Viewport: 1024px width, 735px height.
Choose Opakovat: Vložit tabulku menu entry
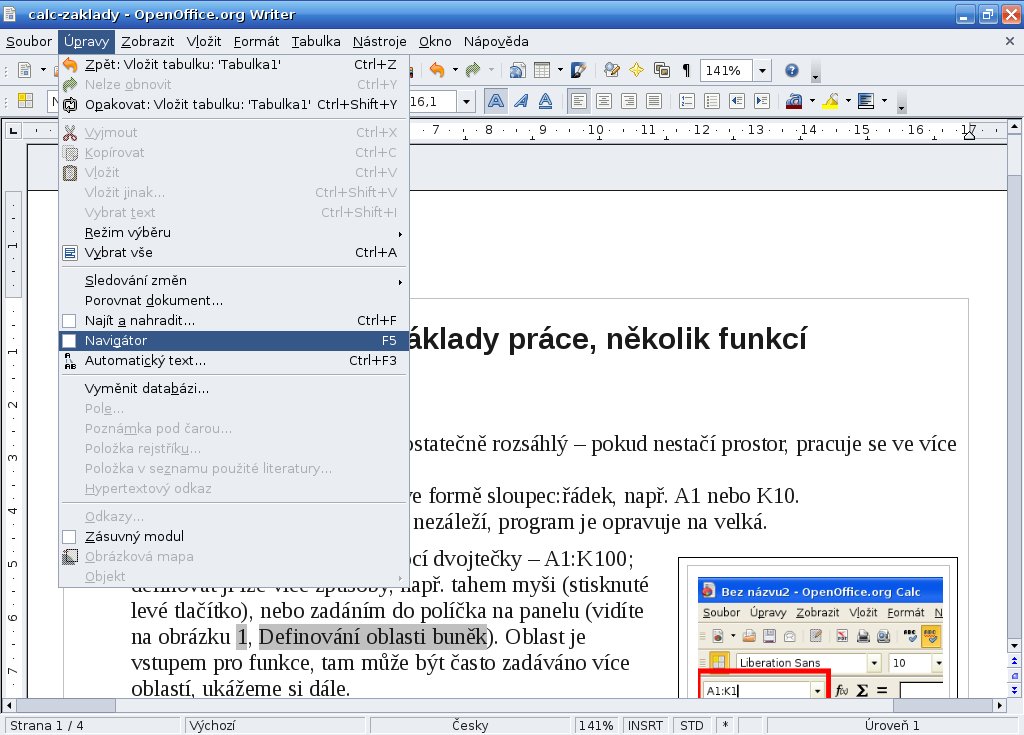(234, 104)
